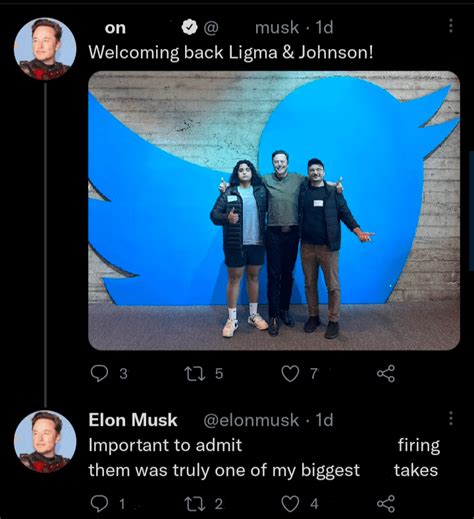Enlarge the photo with blue bird logo
Viewport: 474px width, 519px height.
274,211
